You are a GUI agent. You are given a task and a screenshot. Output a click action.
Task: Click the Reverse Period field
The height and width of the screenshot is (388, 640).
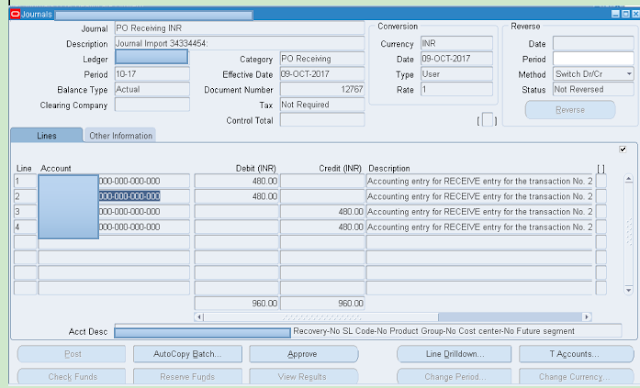click(x=593, y=58)
